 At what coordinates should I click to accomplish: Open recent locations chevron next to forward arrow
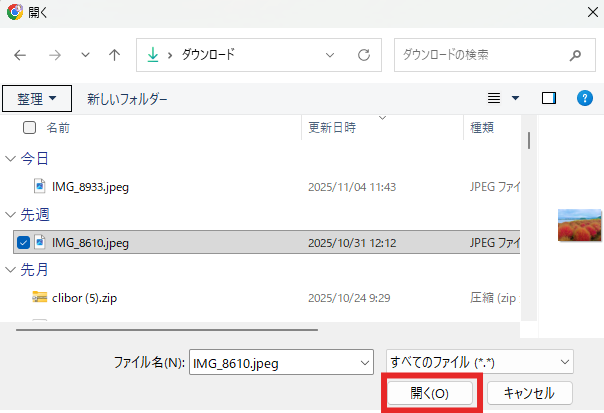pyautogui.click(x=85, y=55)
